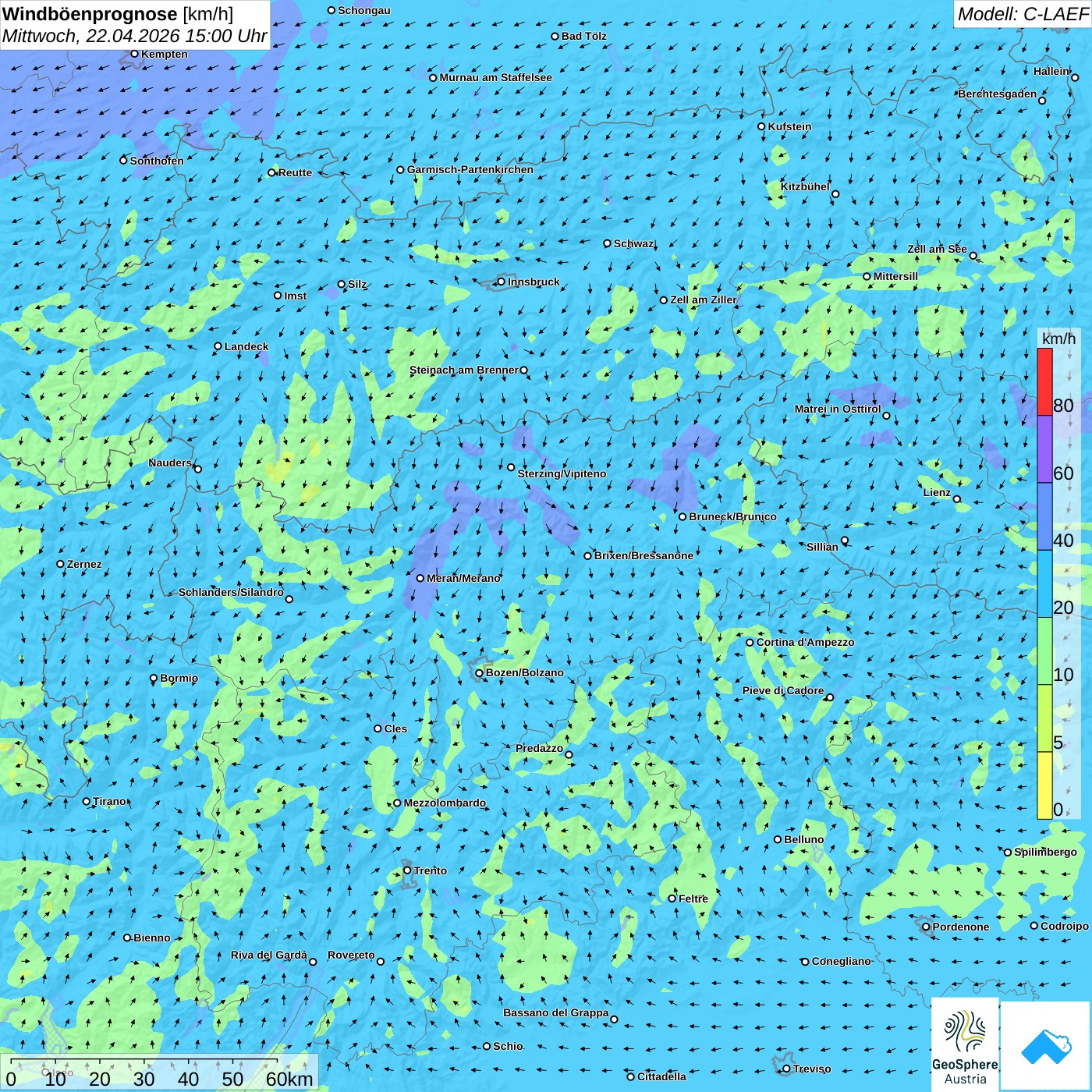Viewport: 1092px width, 1092px height.
Task: Click the Steinach am Brenner label
Action: (464, 370)
